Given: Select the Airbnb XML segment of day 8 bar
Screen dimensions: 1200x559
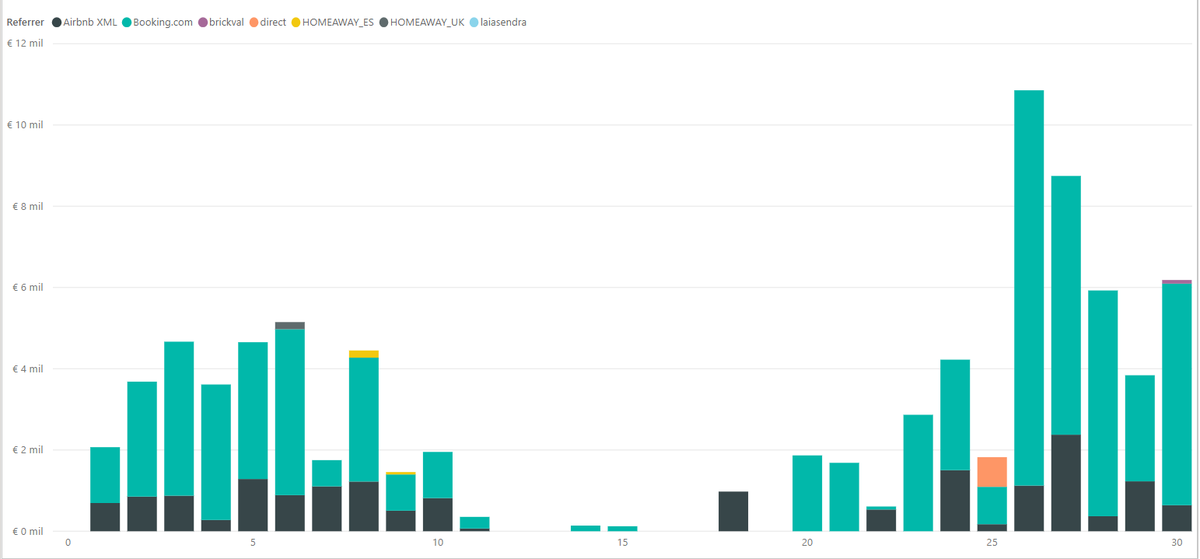Looking at the screenshot, I should 363,506.
